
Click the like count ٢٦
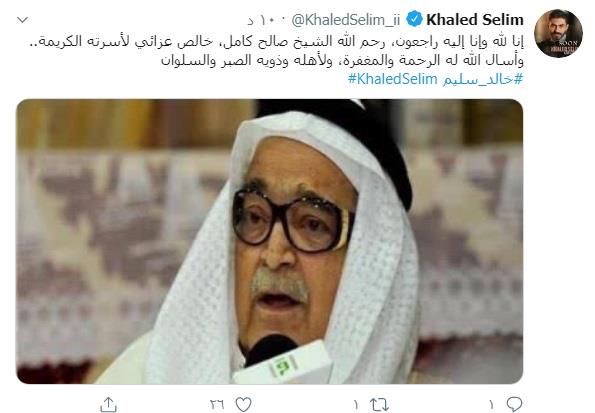(217, 405)
